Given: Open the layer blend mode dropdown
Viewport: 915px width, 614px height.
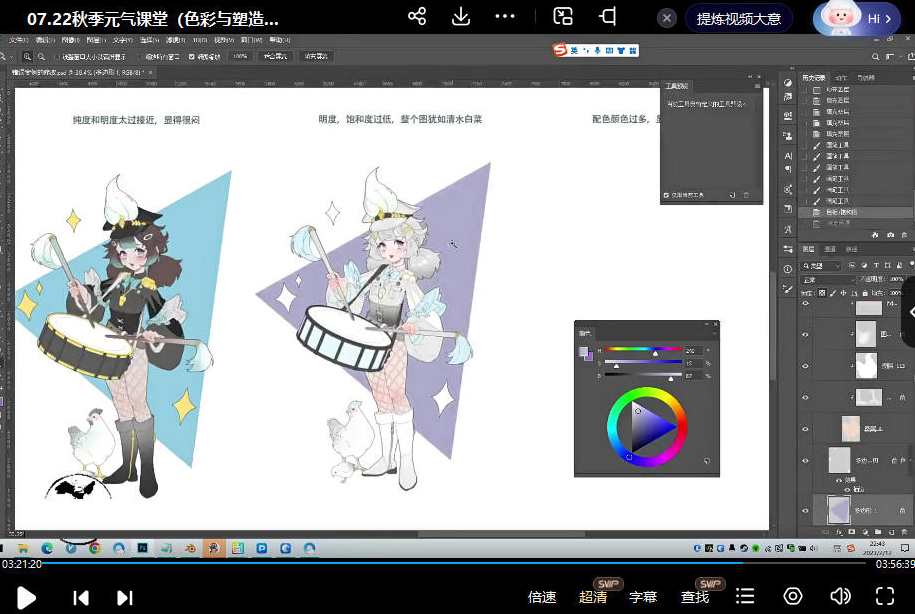Looking at the screenshot, I should (x=820, y=279).
